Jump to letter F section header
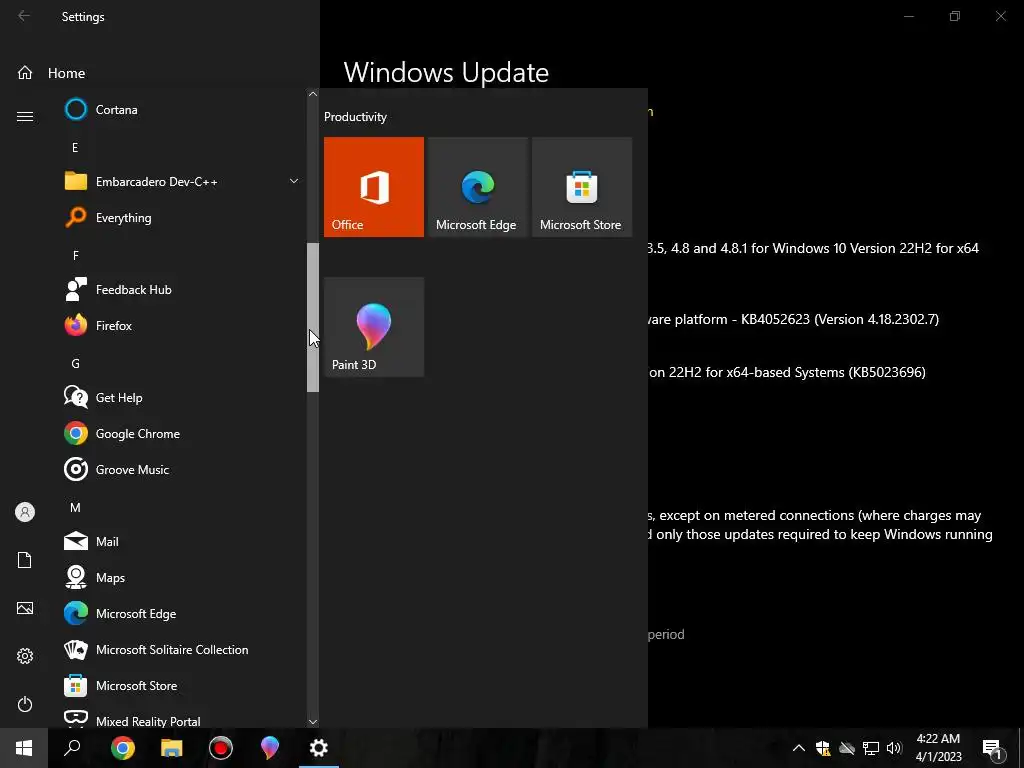Viewport: 1024px width, 768px height. (x=75, y=255)
